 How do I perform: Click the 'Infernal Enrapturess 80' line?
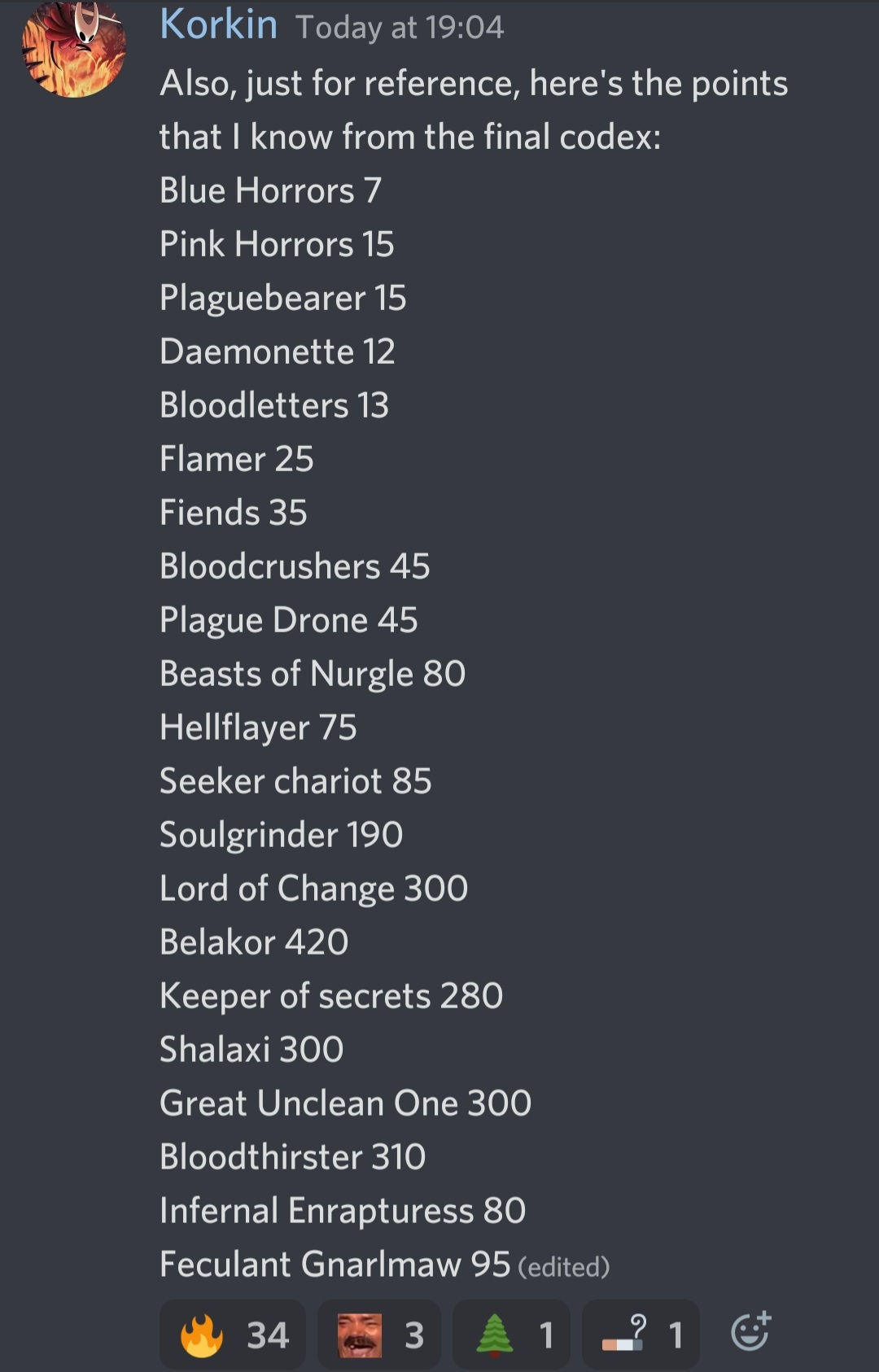point(343,1211)
